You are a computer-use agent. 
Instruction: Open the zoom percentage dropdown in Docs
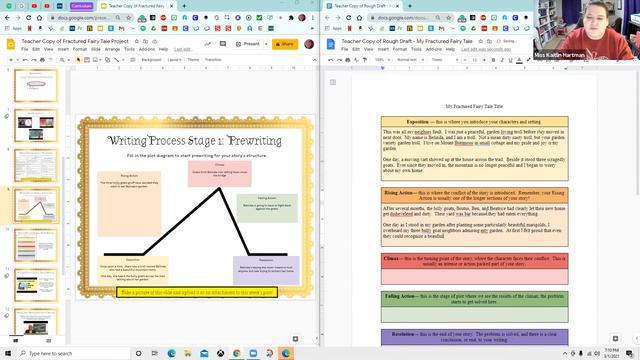(x=382, y=60)
